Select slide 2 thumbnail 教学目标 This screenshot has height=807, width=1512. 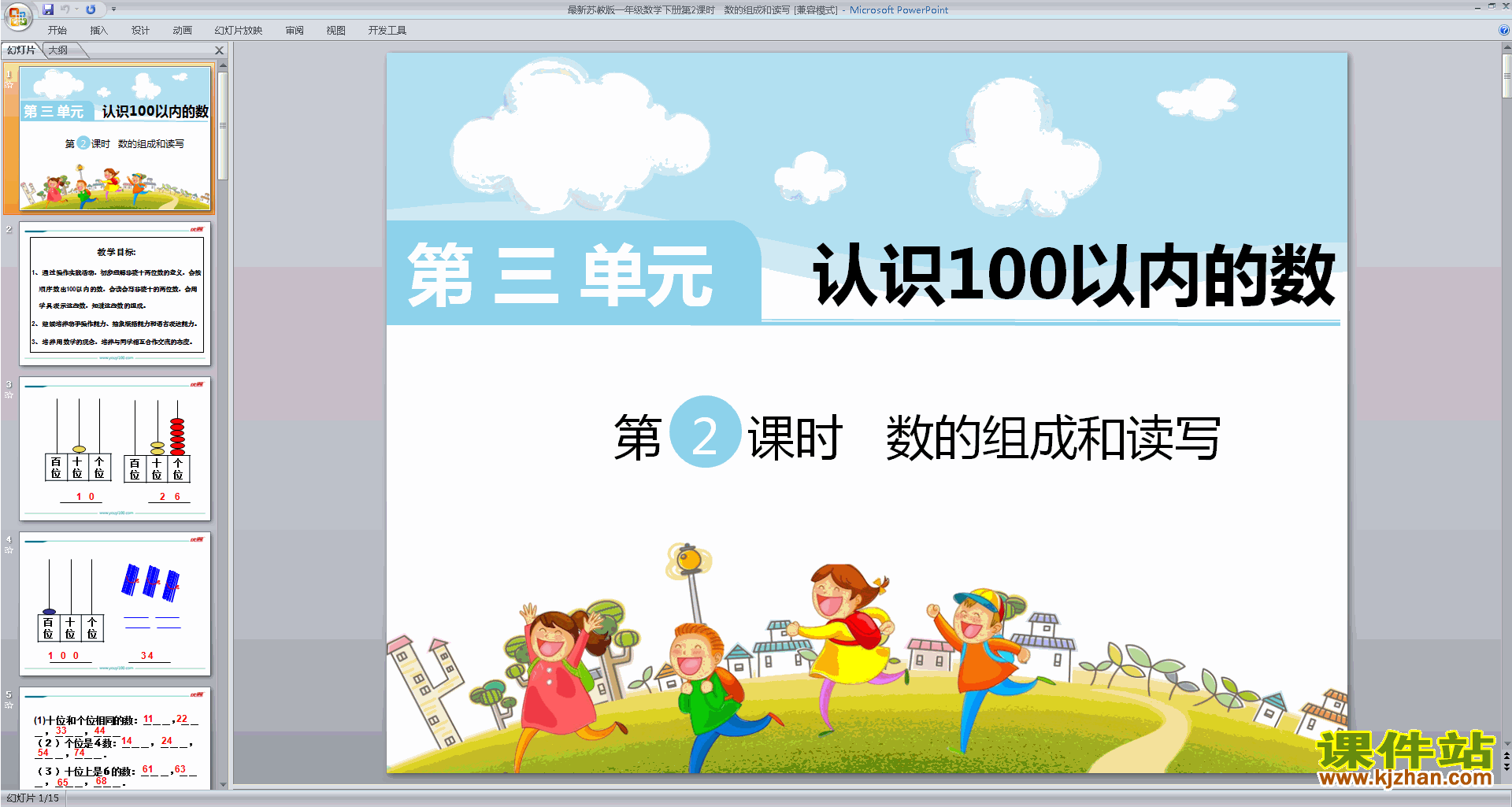[x=115, y=293]
